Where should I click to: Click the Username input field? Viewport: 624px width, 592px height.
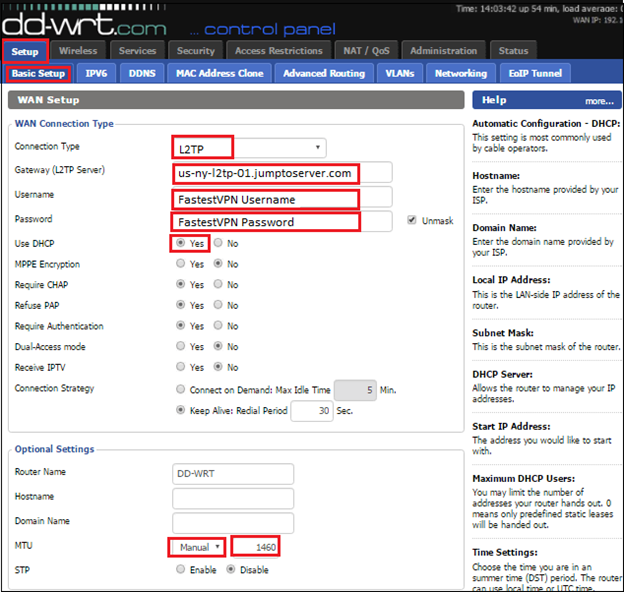283,198
